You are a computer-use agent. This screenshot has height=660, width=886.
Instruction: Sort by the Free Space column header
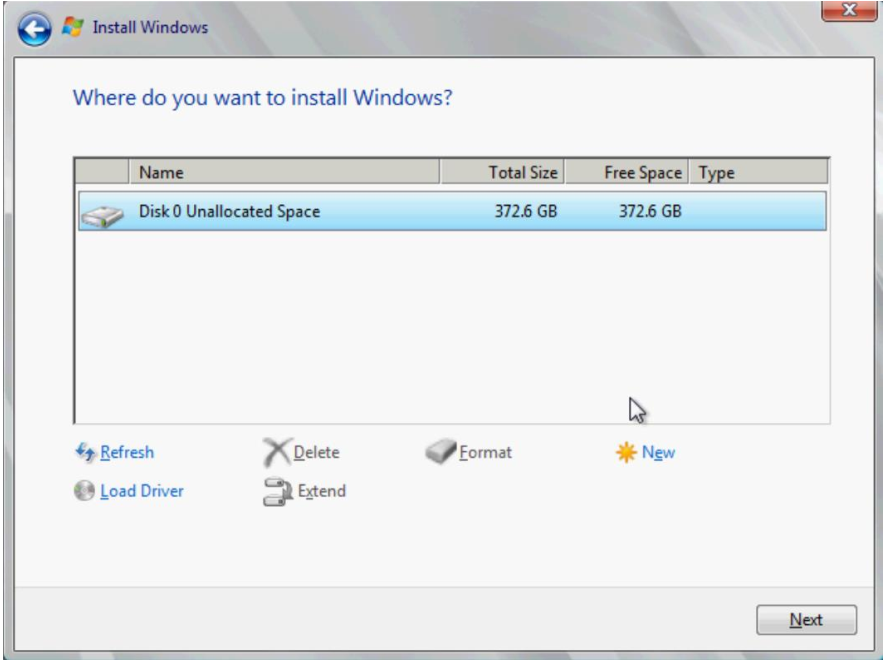pos(627,172)
